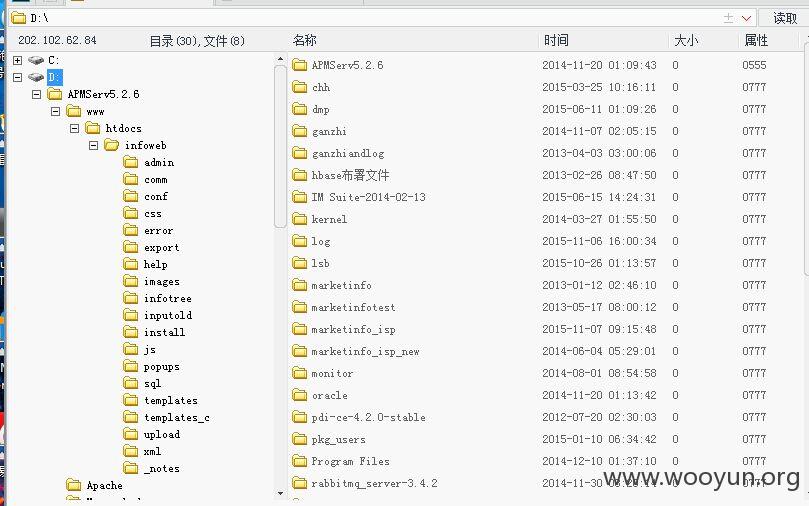Click the hbase布署文件 folder icon
The height and width of the screenshot is (506, 809).
click(299, 175)
